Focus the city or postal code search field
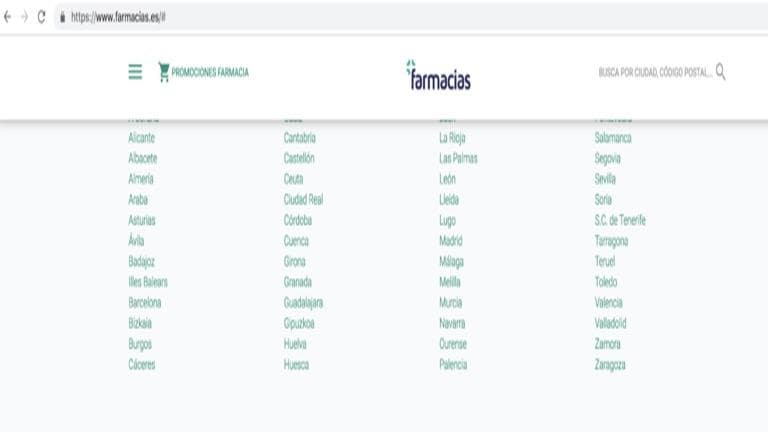 coord(655,72)
